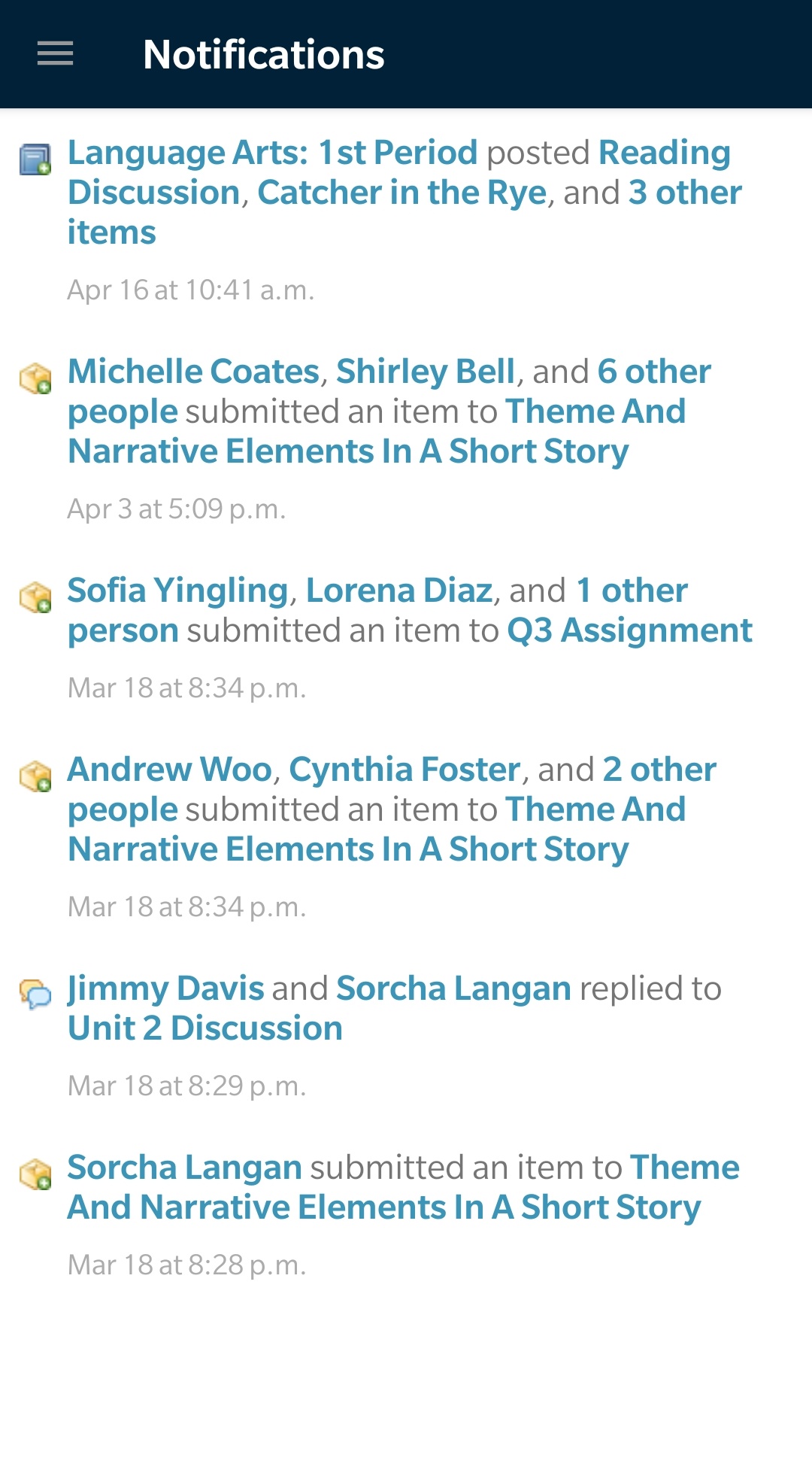Image resolution: width=812 pixels, height=1479 pixels.
Task: Tap submission icon beside Sofia Yingling notification
Action: [35, 597]
